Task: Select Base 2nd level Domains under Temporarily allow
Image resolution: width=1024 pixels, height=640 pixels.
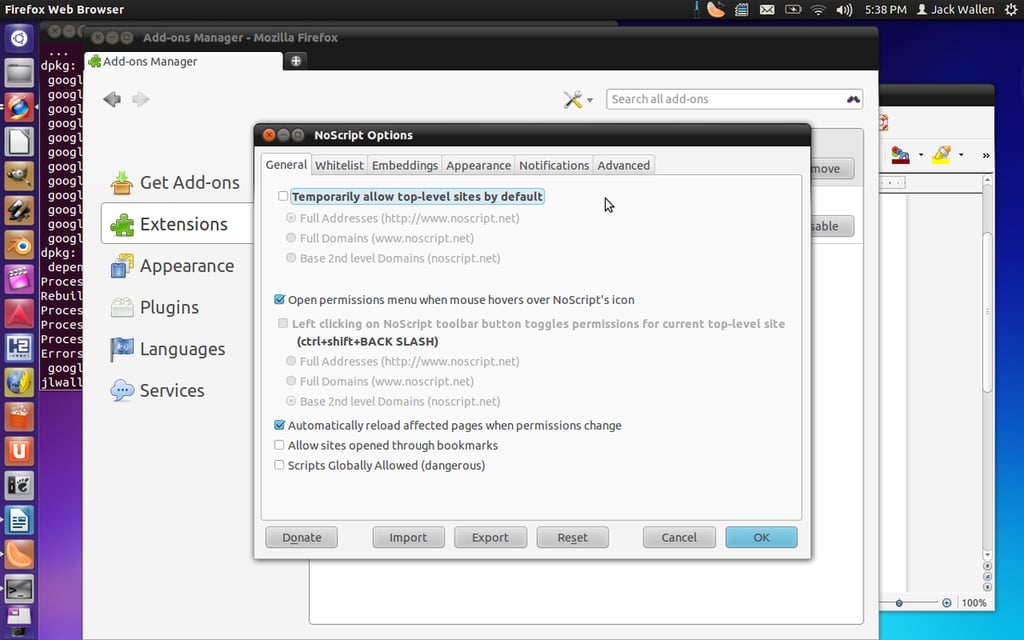Action: [291, 258]
